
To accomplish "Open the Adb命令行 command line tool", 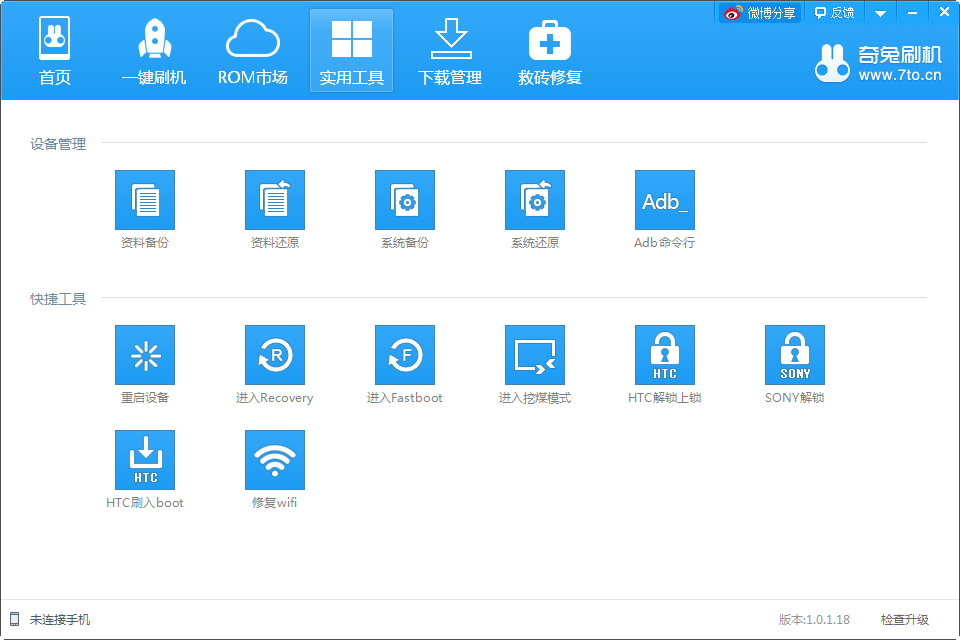I will (x=665, y=200).
